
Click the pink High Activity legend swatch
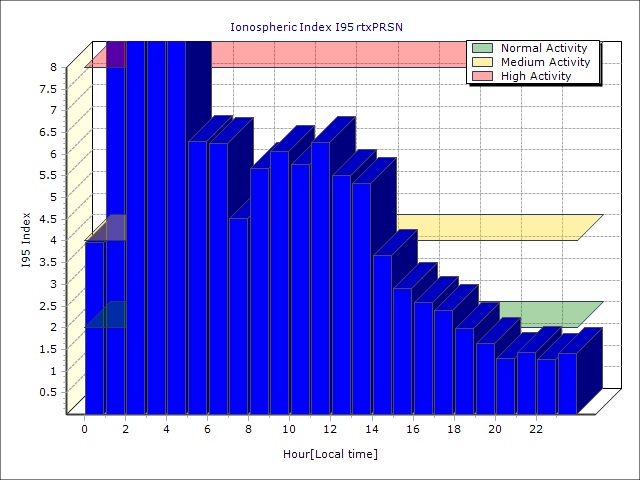(482, 76)
